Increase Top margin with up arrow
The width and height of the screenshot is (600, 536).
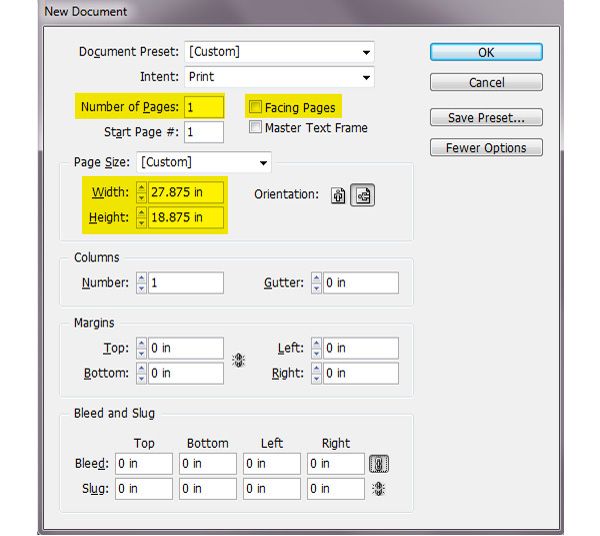(142, 343)
